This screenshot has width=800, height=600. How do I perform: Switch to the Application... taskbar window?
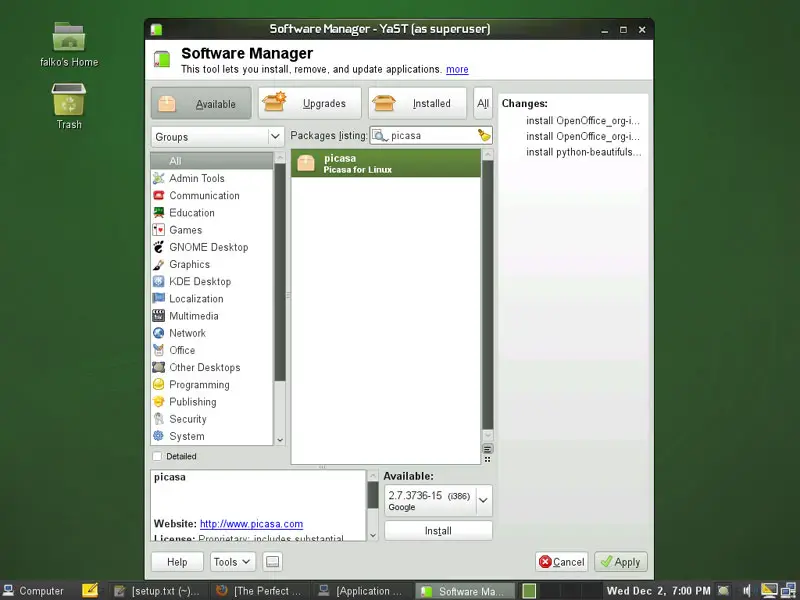(x=361, y=591)
